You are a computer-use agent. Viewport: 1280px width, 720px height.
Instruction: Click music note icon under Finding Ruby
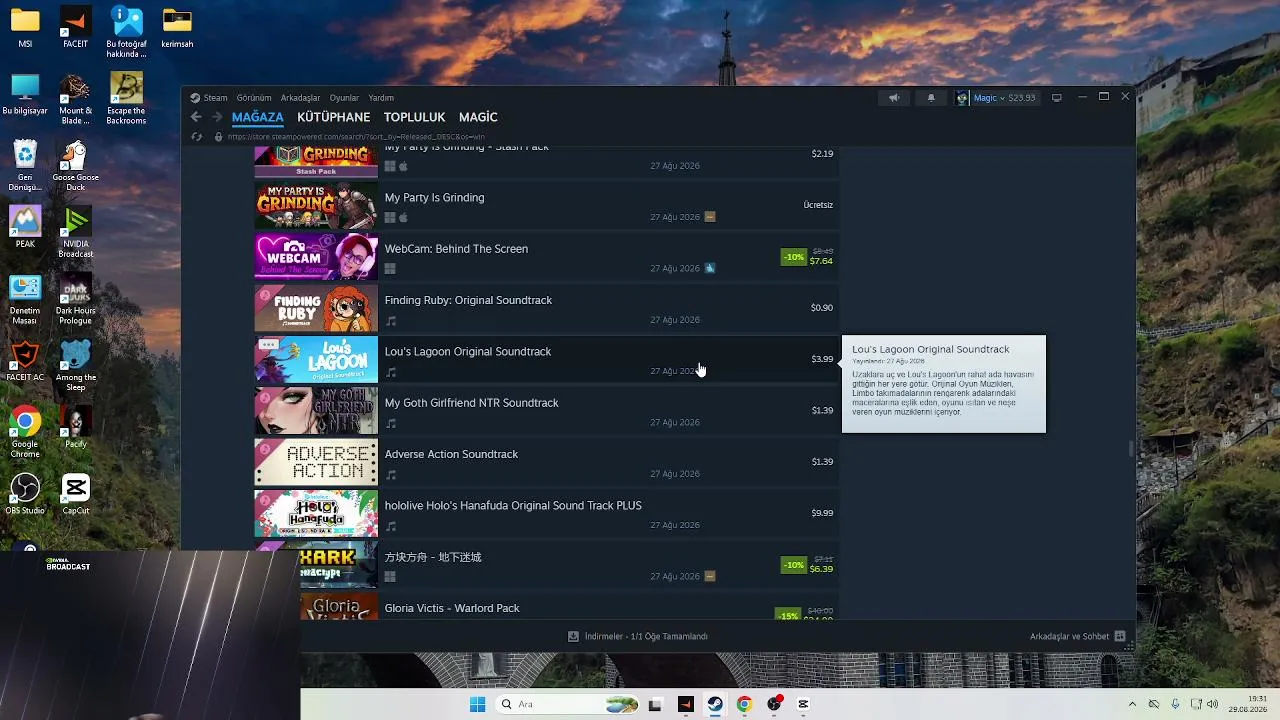tap(391, 321)
